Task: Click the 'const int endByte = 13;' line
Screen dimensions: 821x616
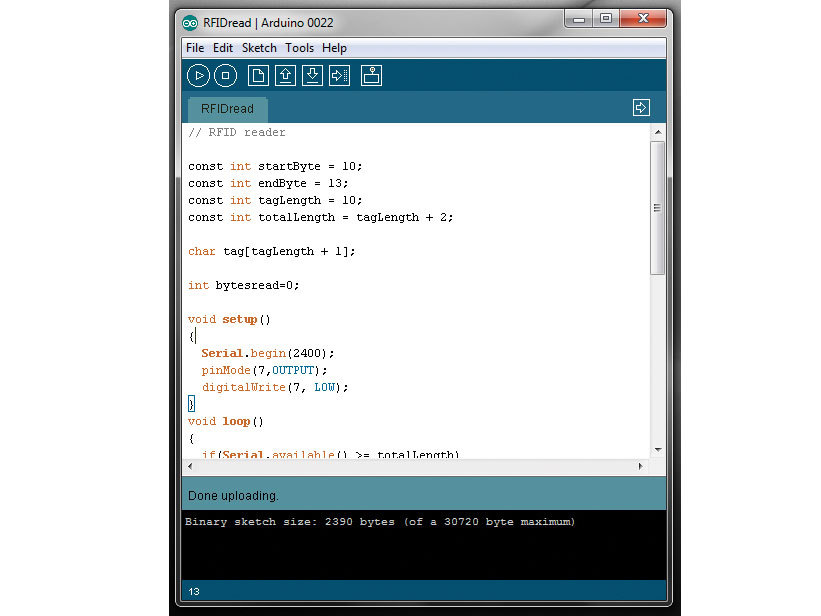Action: (x=268, y=183)
